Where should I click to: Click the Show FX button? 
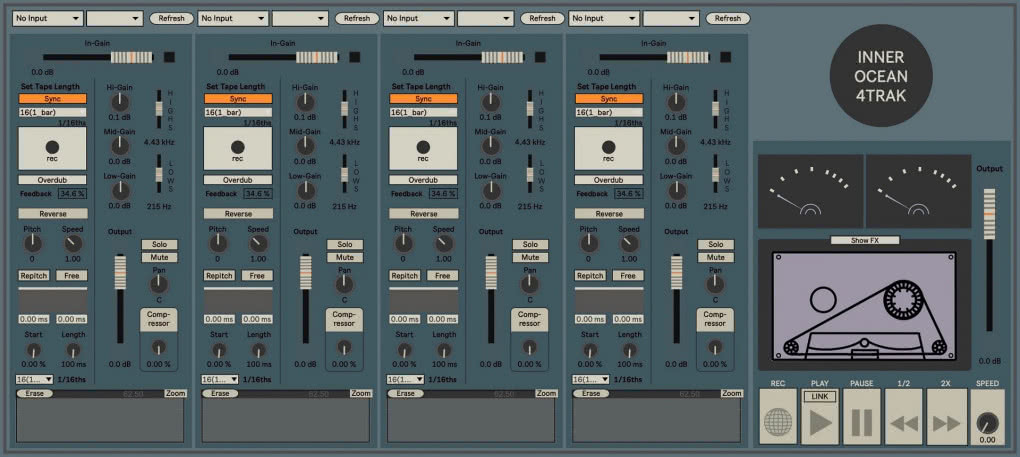pyautogui.click(x=865, y=240)
